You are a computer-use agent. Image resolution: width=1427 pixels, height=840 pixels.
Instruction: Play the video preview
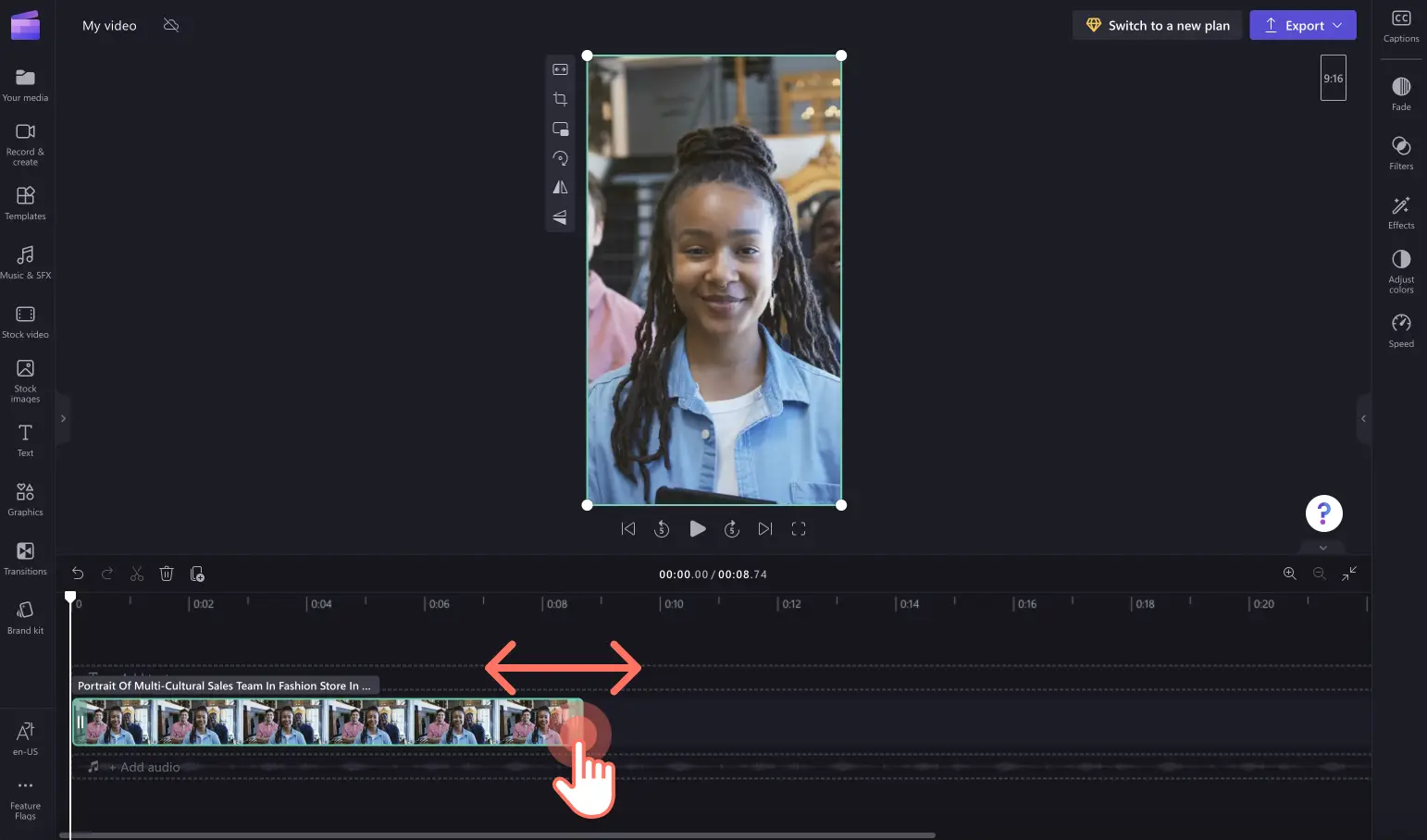click(698, 529)
